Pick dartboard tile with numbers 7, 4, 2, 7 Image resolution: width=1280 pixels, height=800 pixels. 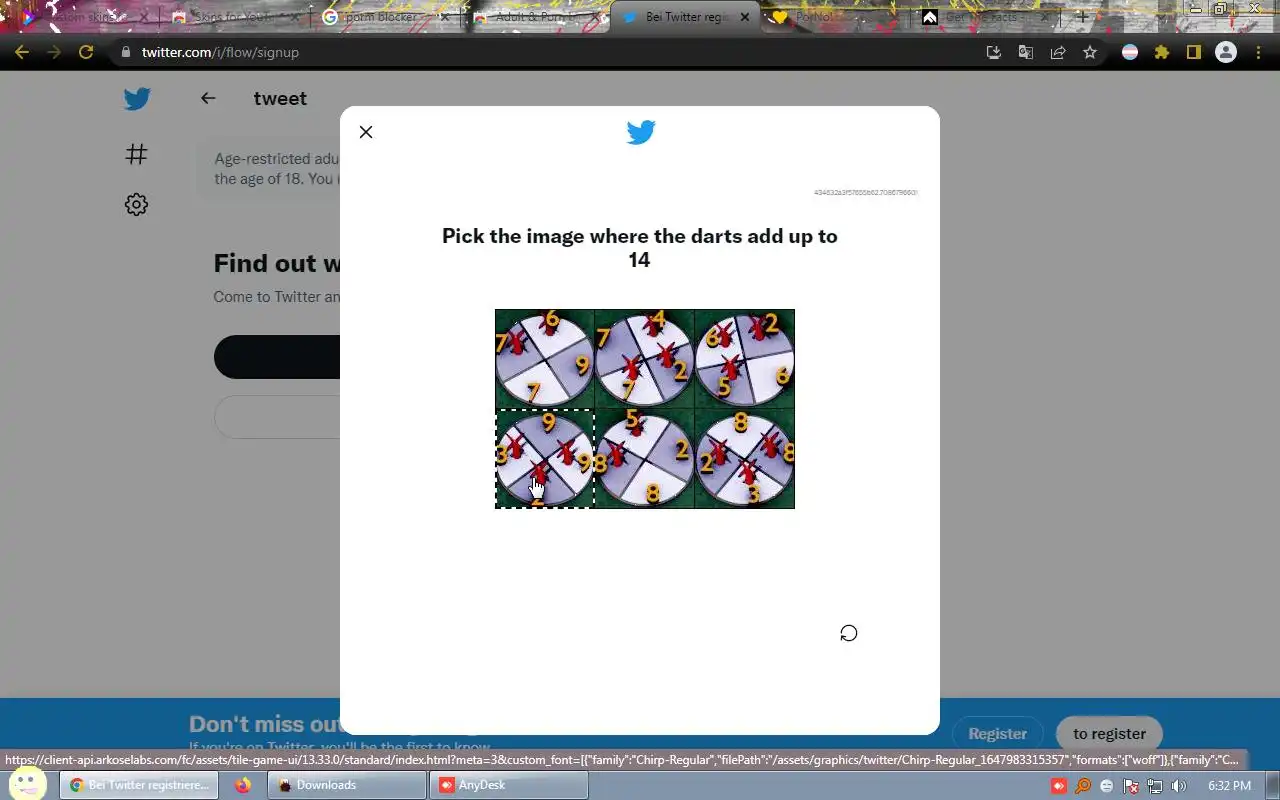pos(645,359)
